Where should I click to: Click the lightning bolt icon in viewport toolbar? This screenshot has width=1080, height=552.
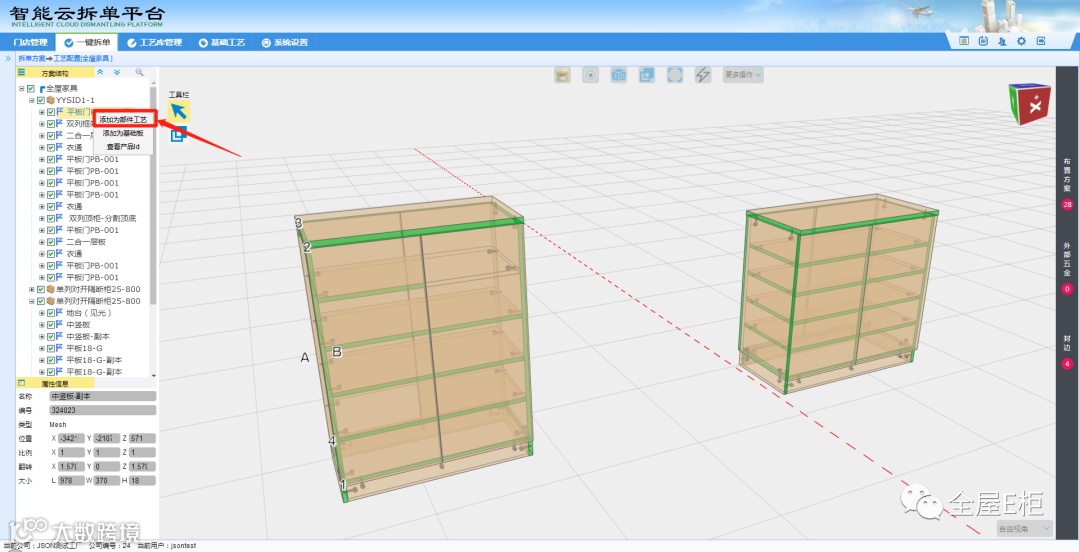[703, 75]
